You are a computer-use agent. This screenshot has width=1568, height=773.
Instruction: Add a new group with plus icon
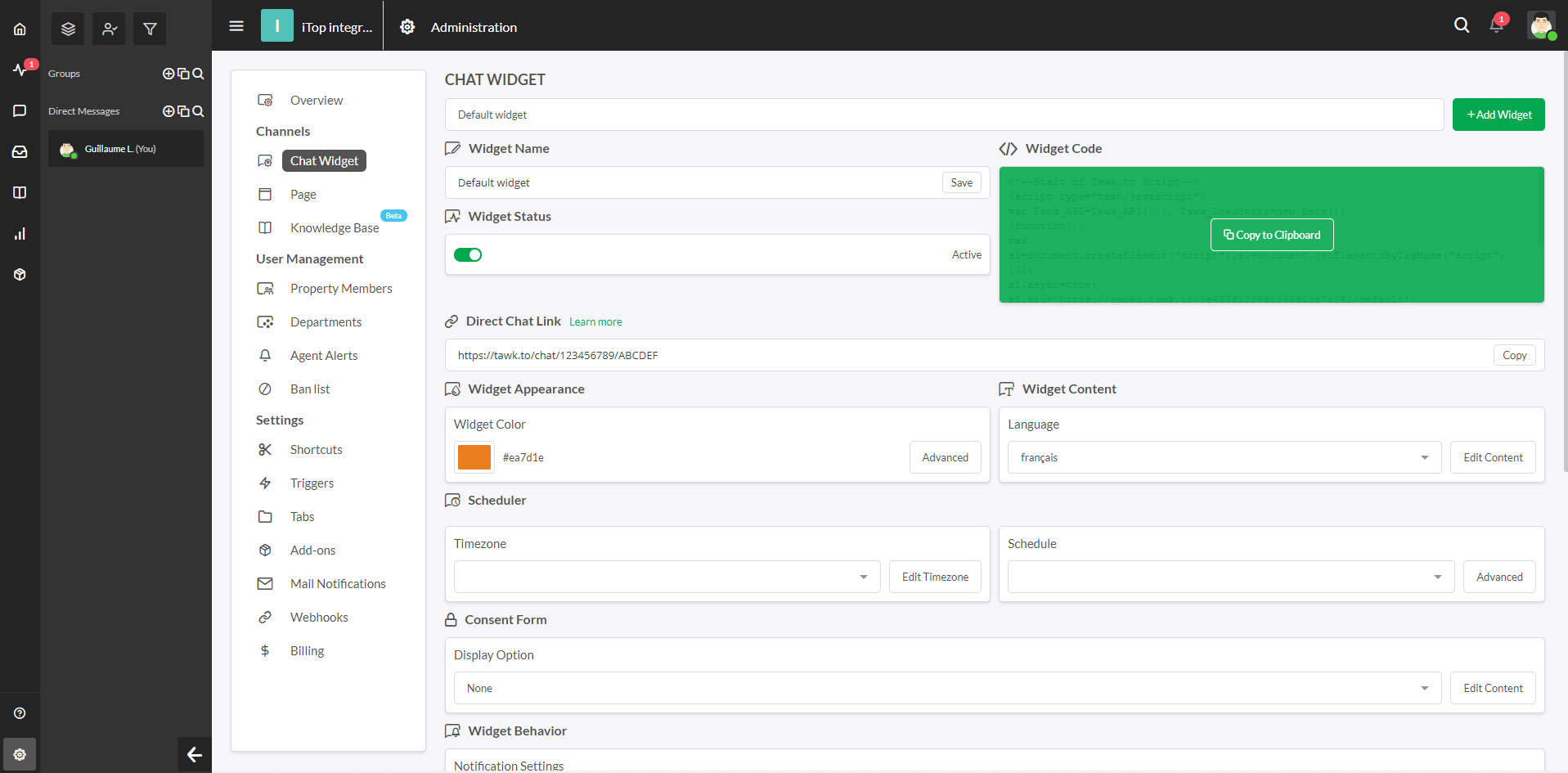click(x=168, y=74)
